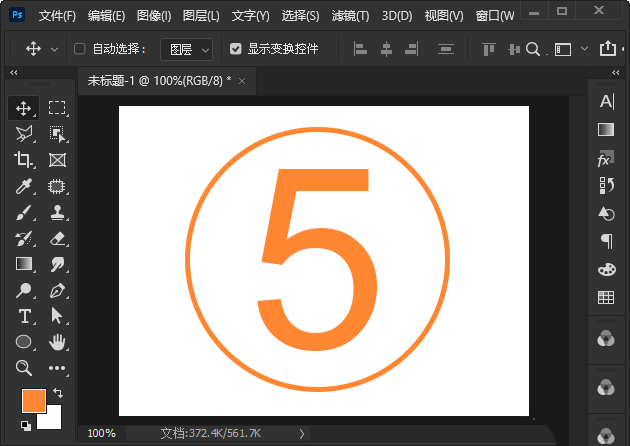The height and width of the screenshot is (446, 630).
Task: Select the Brush tool
Action: click(24, 212)
